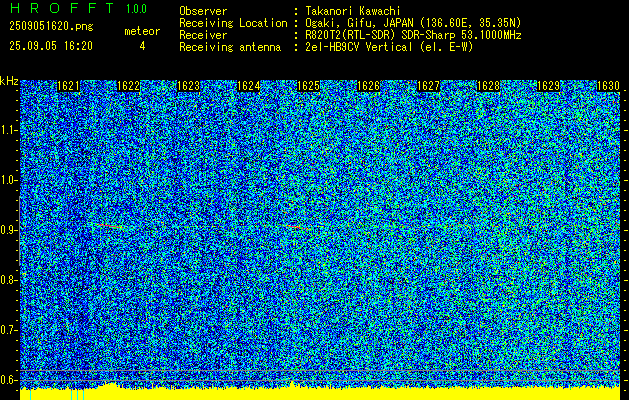Click the 1627 time marker

(428, 86)
